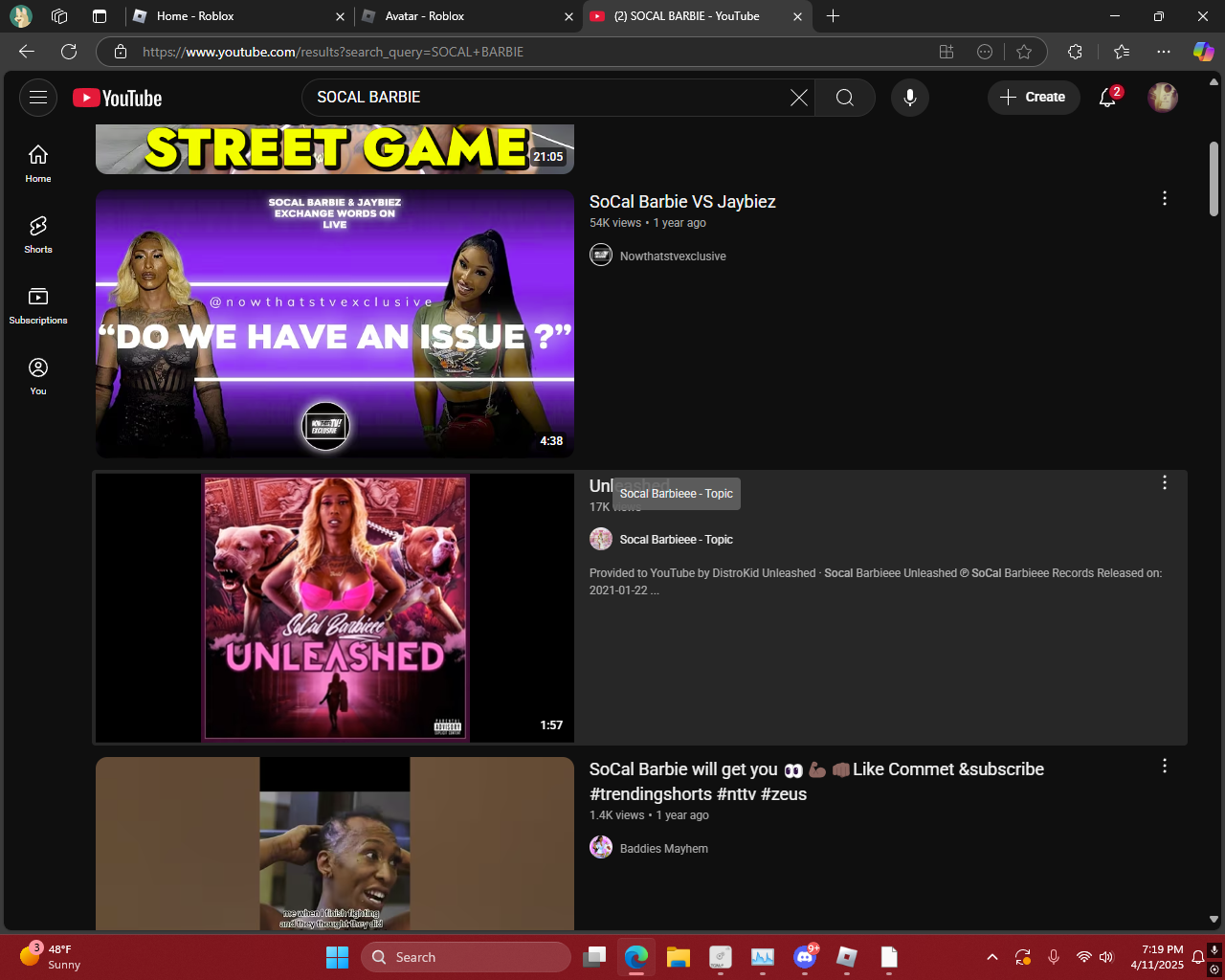
Task: Open the tab actions menu
Action: pyautogui.click(x=100, y=16)
